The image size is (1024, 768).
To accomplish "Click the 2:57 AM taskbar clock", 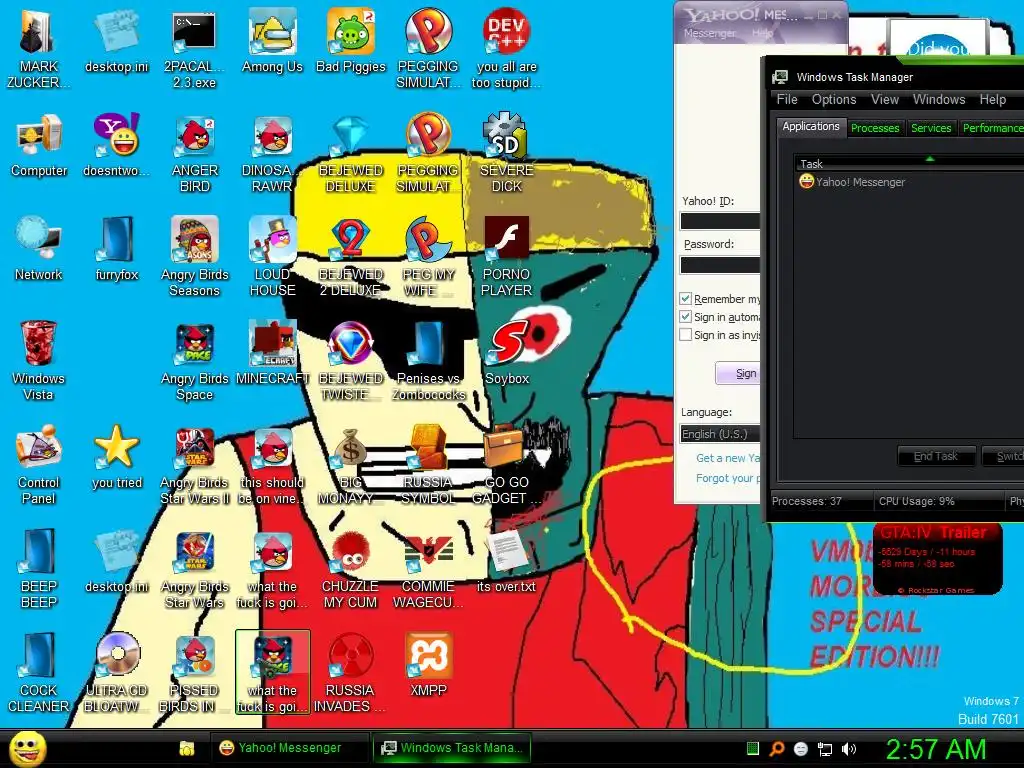I will pyautogui.click(x=935, y=749).
